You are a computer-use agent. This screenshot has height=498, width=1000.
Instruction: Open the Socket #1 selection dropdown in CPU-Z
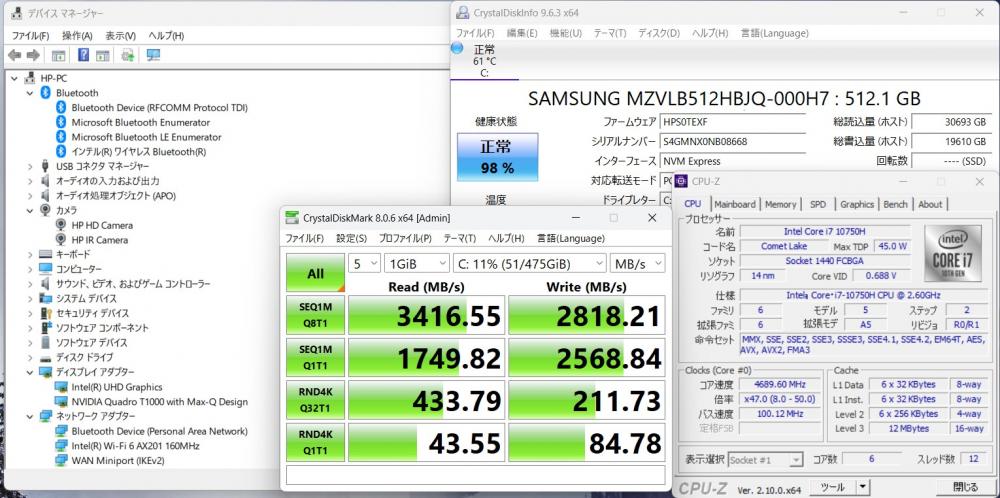(765, 459)
